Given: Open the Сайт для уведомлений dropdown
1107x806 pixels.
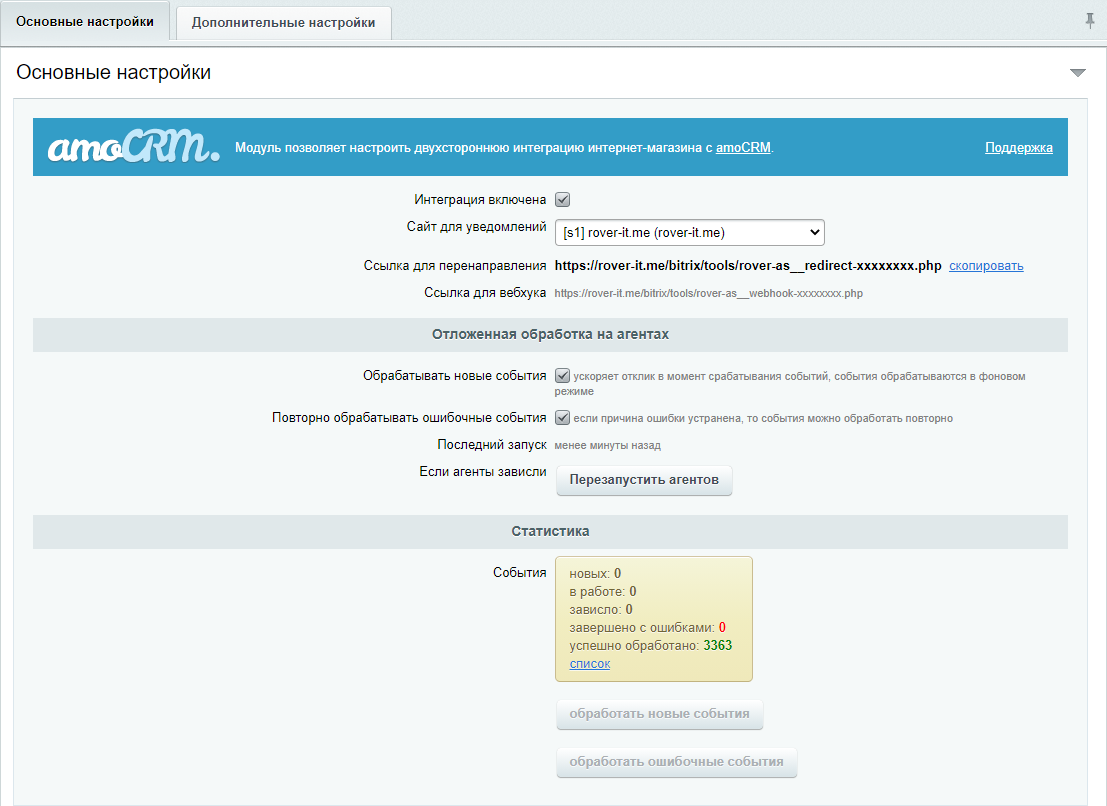Looking at the screenshot, I should [690, 232].
